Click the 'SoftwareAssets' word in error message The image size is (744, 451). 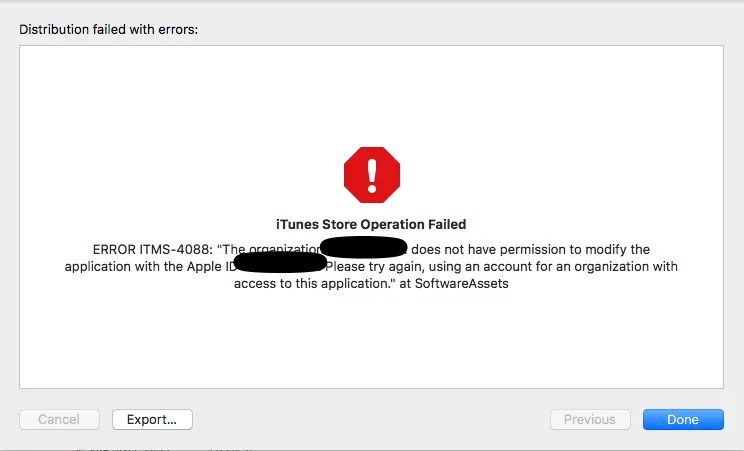(x=462, y=283)
